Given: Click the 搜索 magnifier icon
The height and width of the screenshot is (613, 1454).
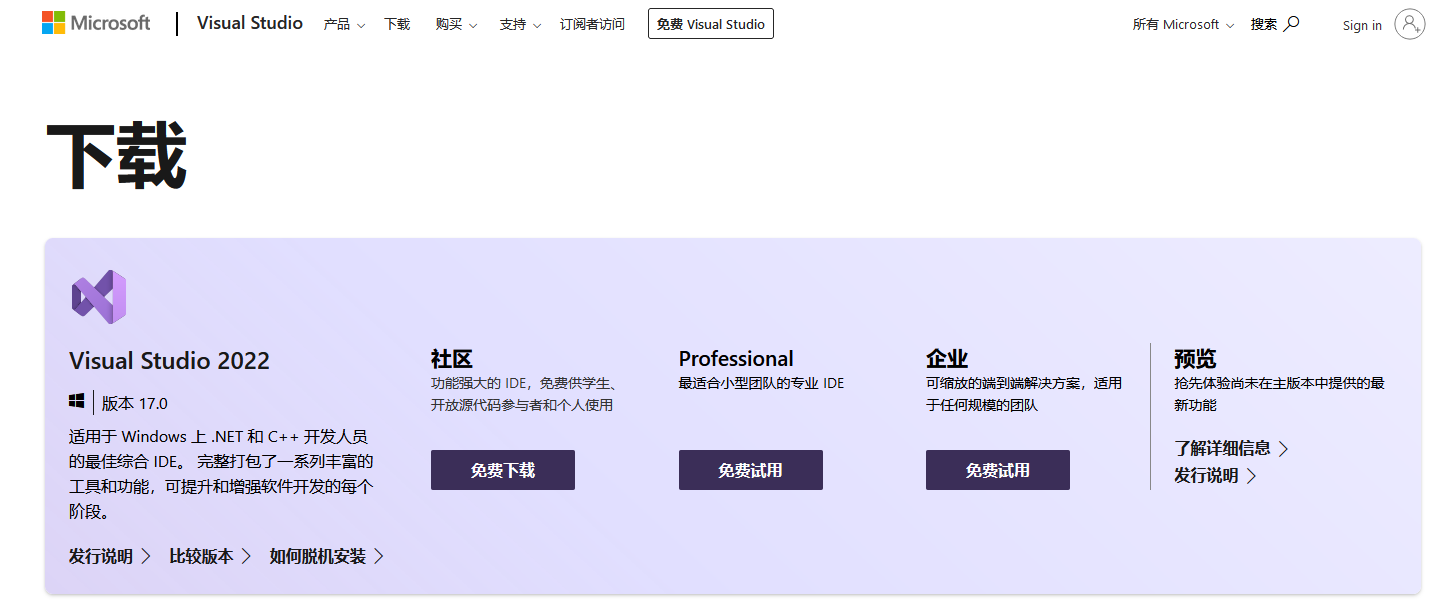Looking at the screenshot, I should (x=1291, y=23).
